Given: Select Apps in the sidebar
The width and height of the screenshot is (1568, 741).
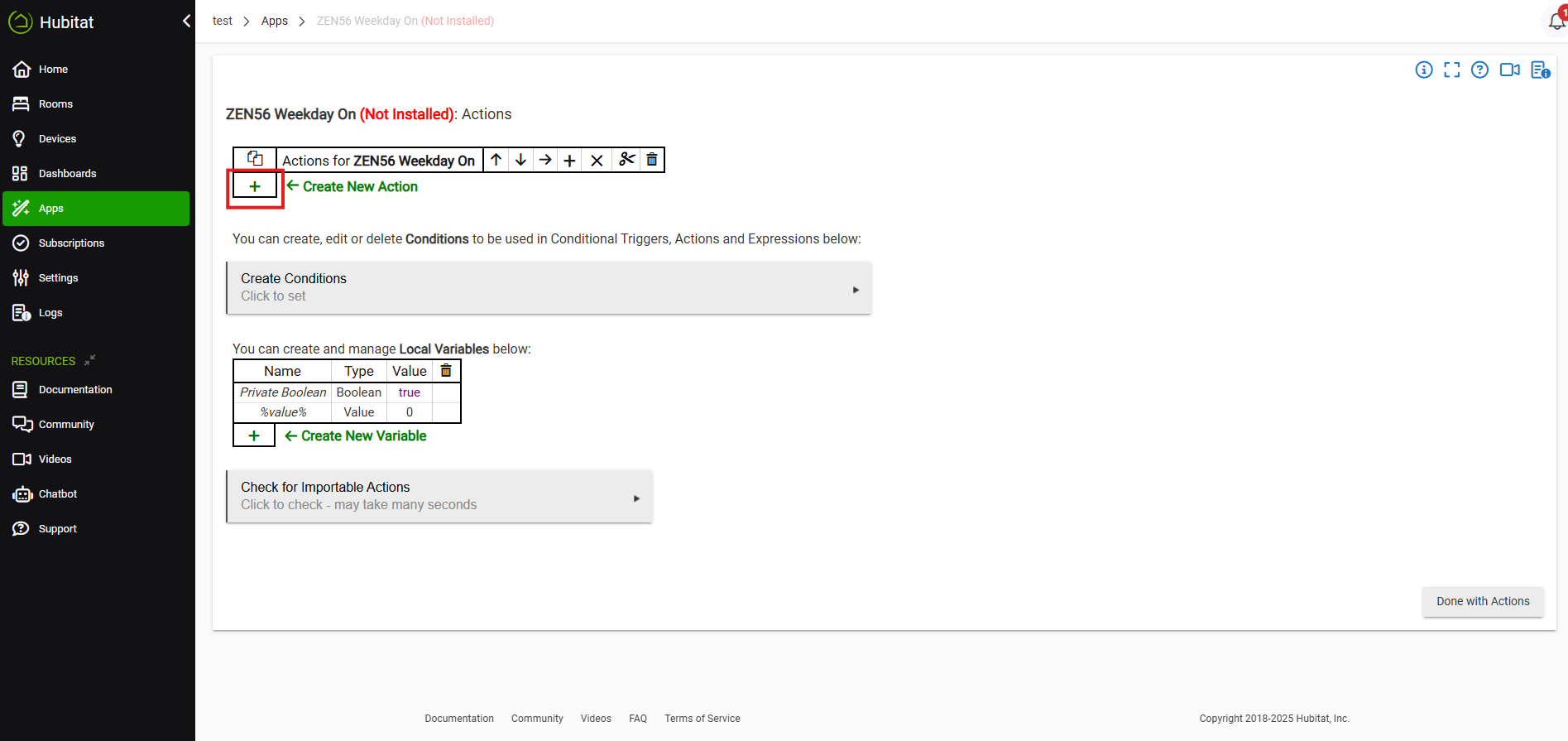Looking at the screenshot, I should coord(96,209).
